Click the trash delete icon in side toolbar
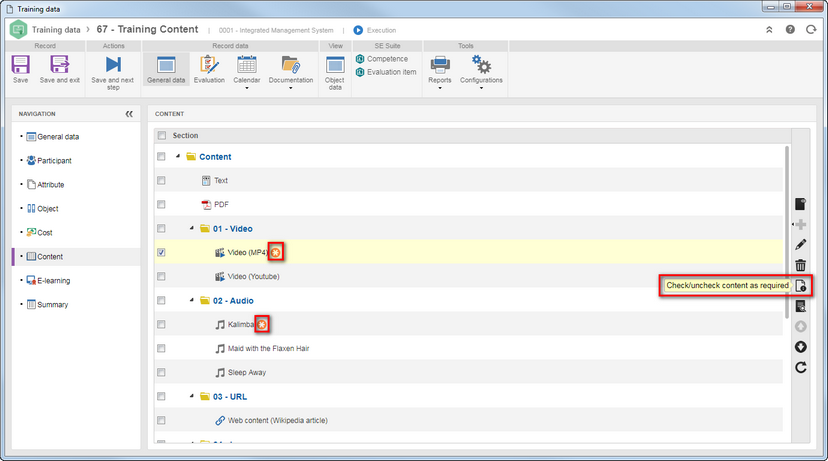This screenshot has height=461, width=828. click(801, 265)
